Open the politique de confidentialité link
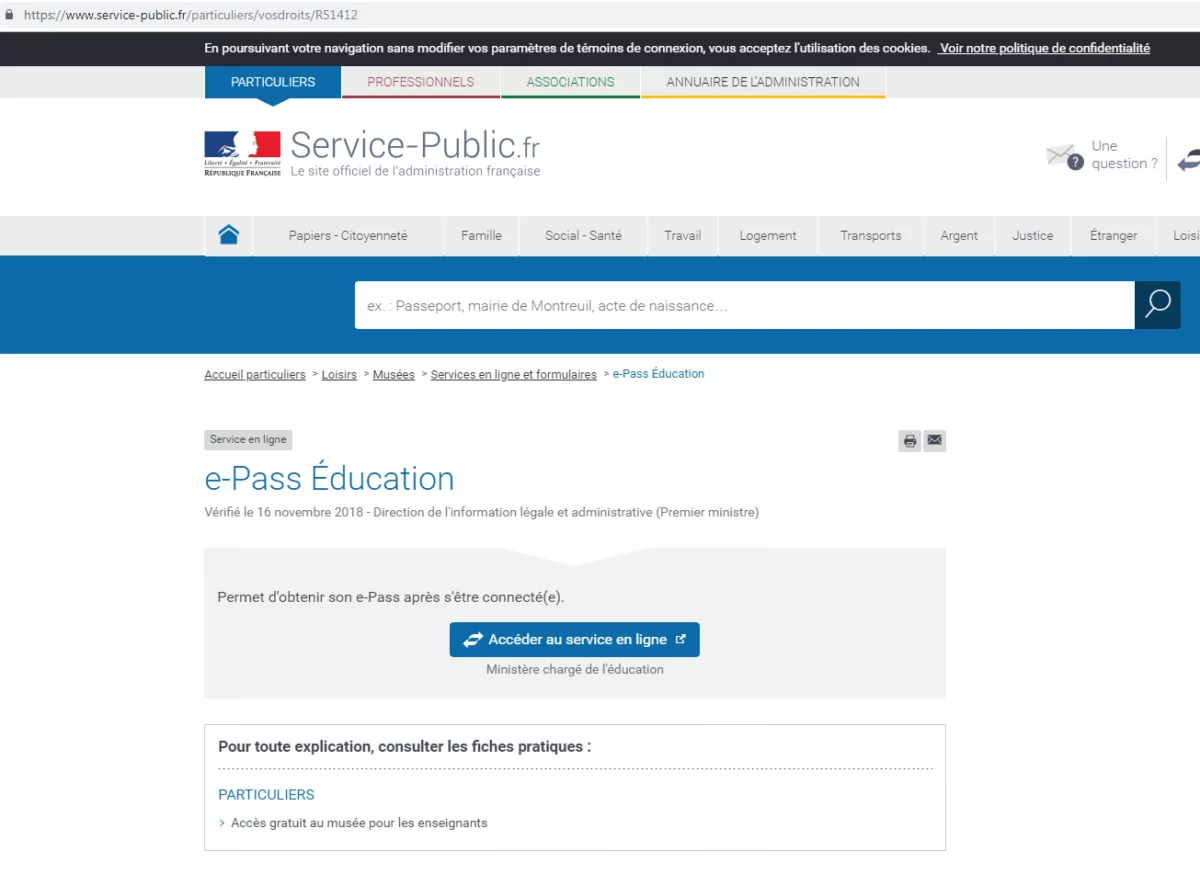Screen dimensions: 1200x874 pyautogui.click(x=1044, y=48)
